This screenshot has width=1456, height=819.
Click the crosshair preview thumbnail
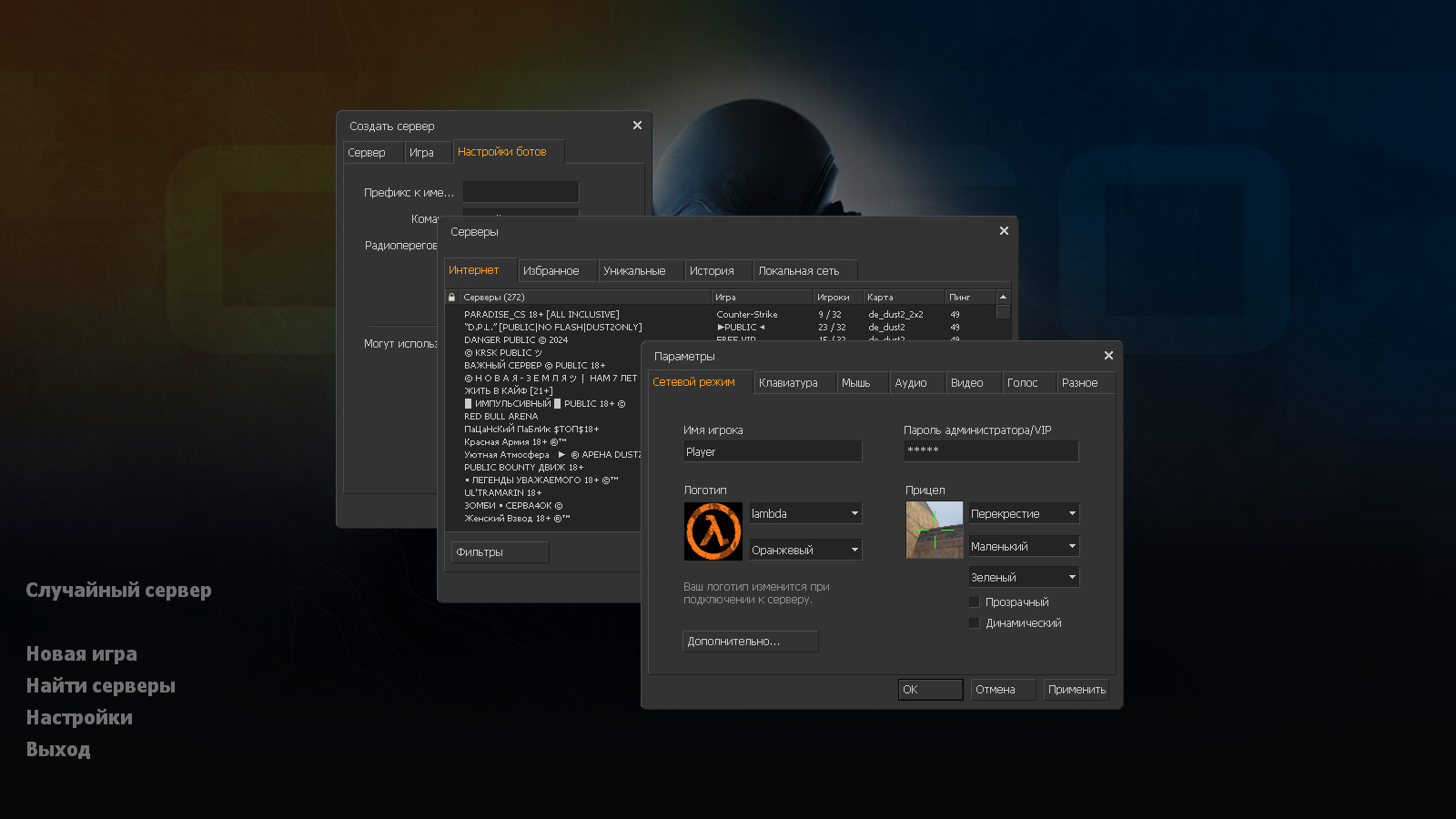point(934,530)
